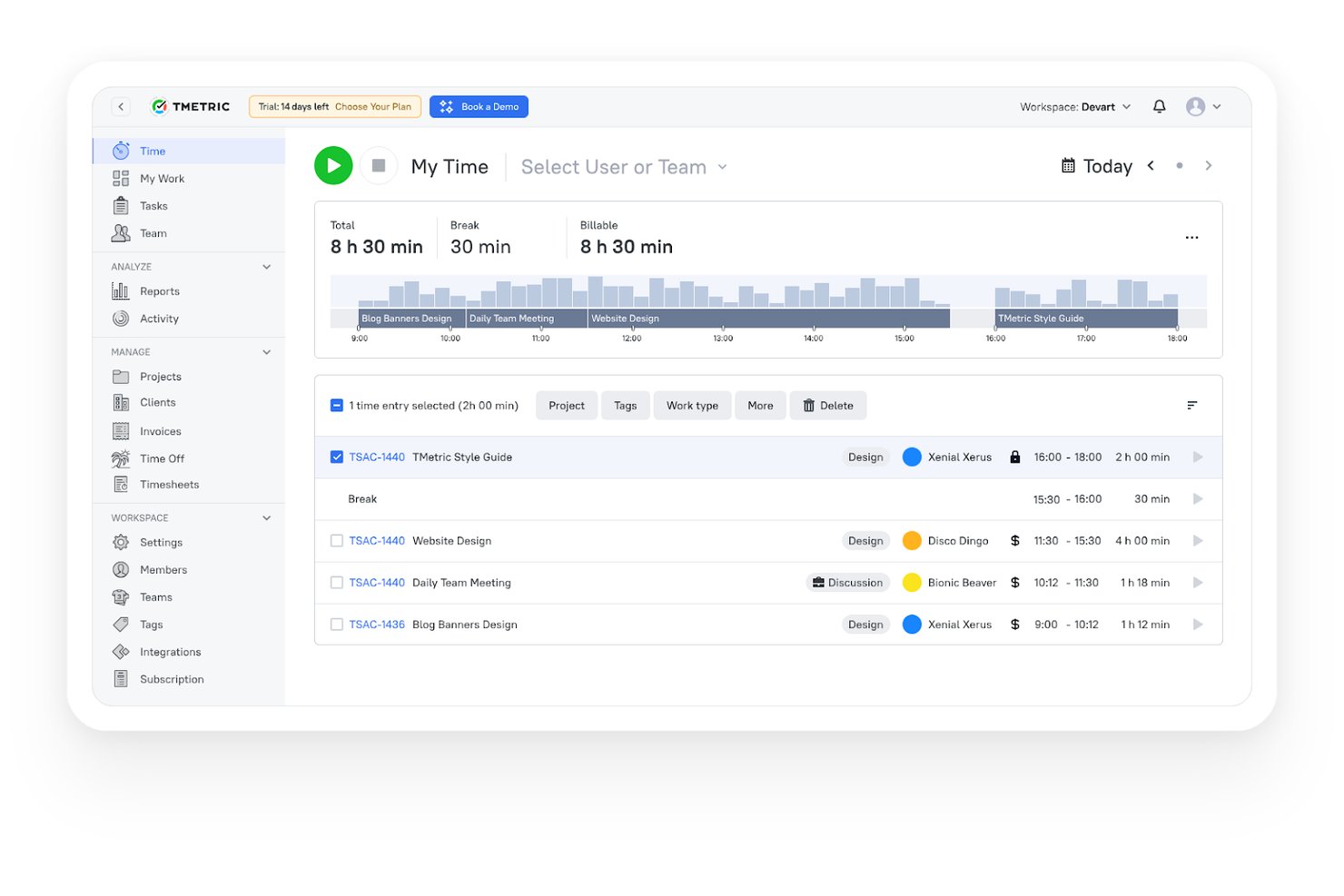
Task: Click the yellow Bionic Beaver project color dot
Action: [x=912, y=583]
